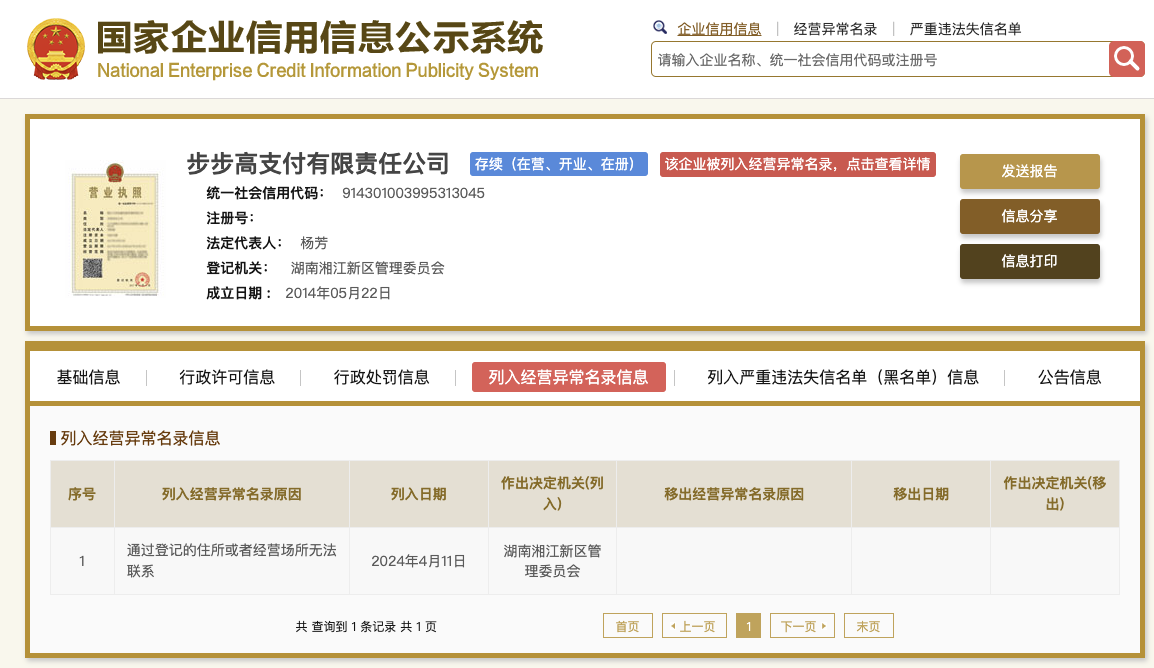Open the 公告信息 tab
Viewport: 1154px width, 668px height.
[x=1069, y=377]
